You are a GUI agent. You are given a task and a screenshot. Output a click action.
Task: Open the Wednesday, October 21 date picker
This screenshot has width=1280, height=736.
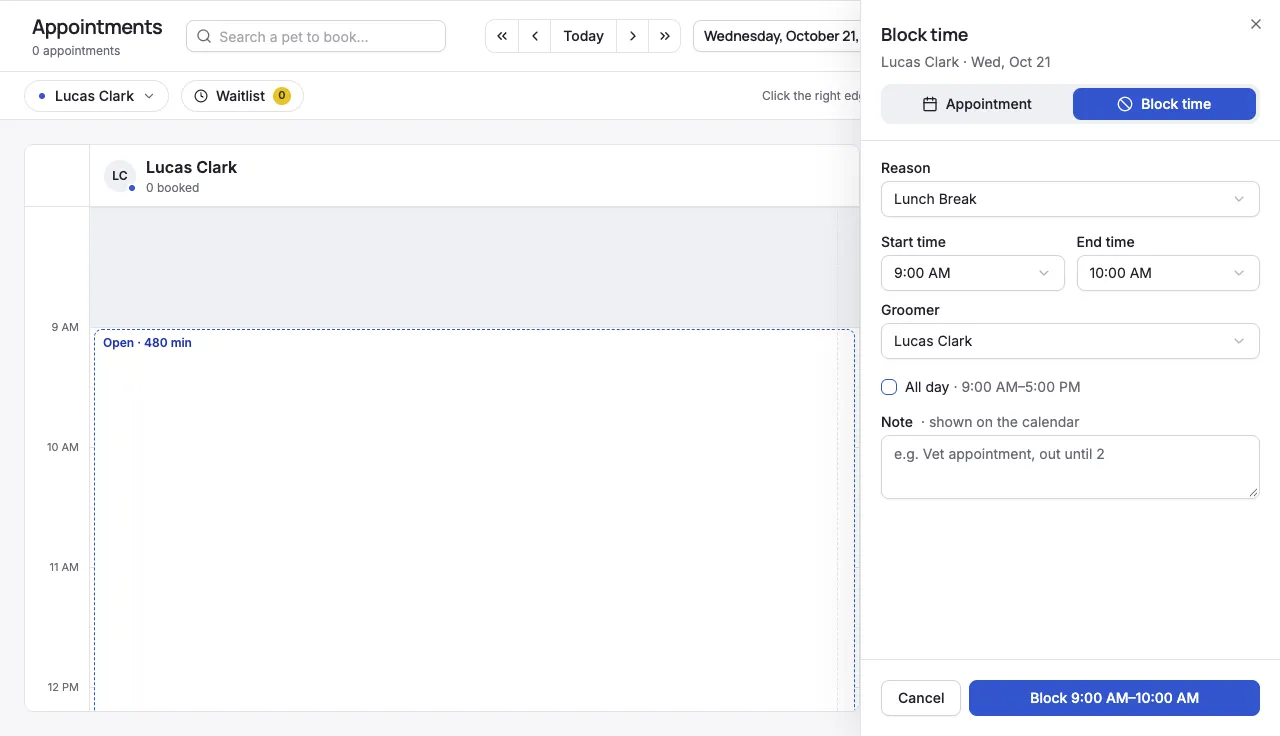[777, 36]
